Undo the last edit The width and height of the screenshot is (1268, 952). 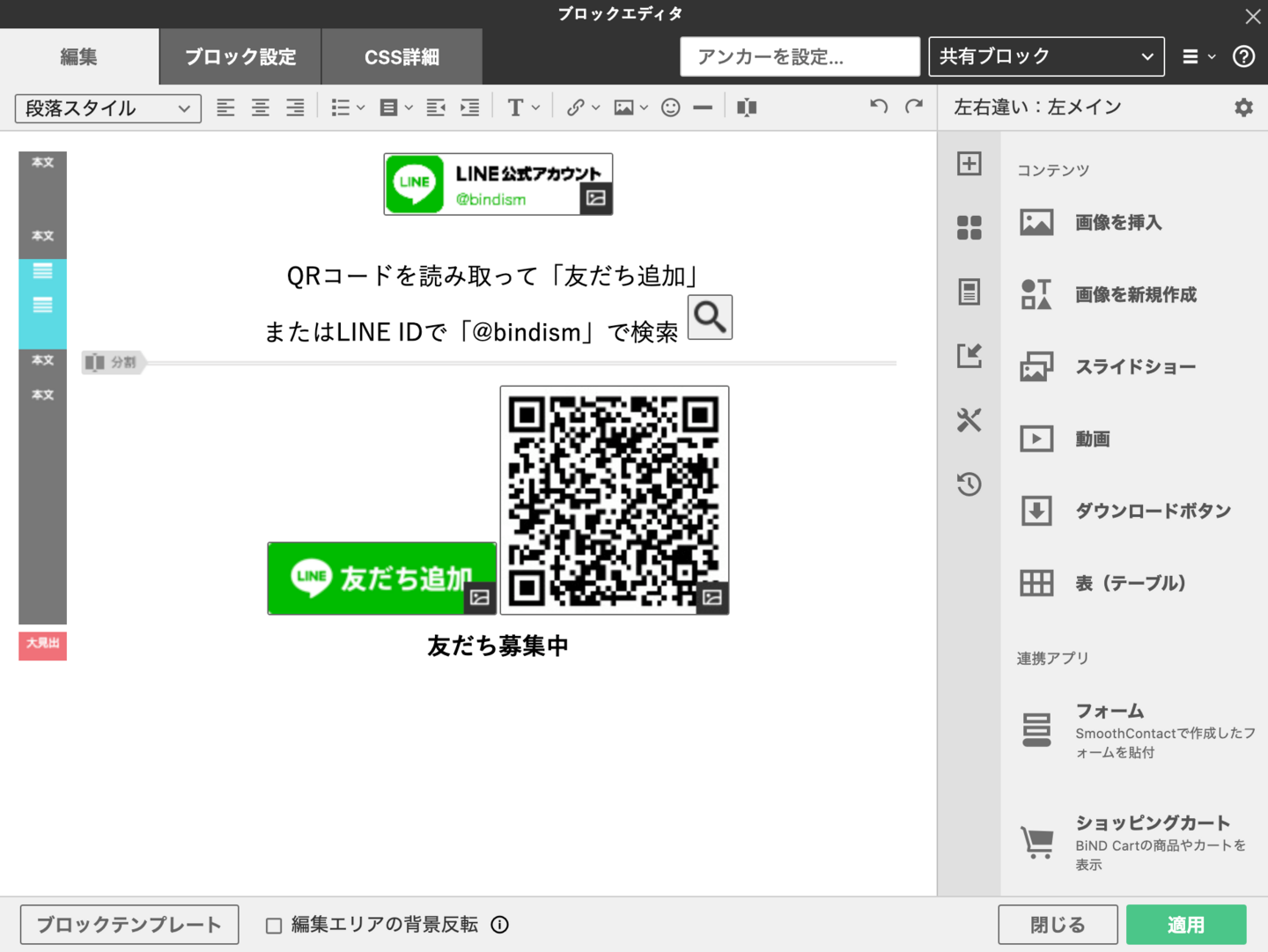878,107
